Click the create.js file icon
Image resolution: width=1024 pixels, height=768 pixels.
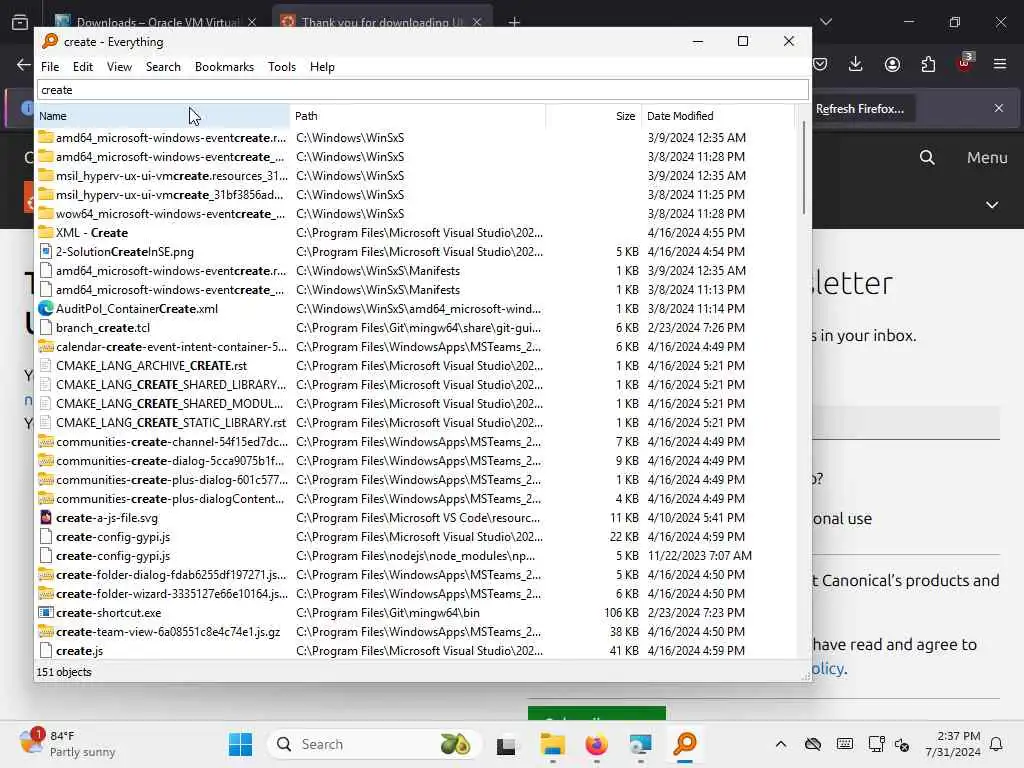tap(46, 650)
